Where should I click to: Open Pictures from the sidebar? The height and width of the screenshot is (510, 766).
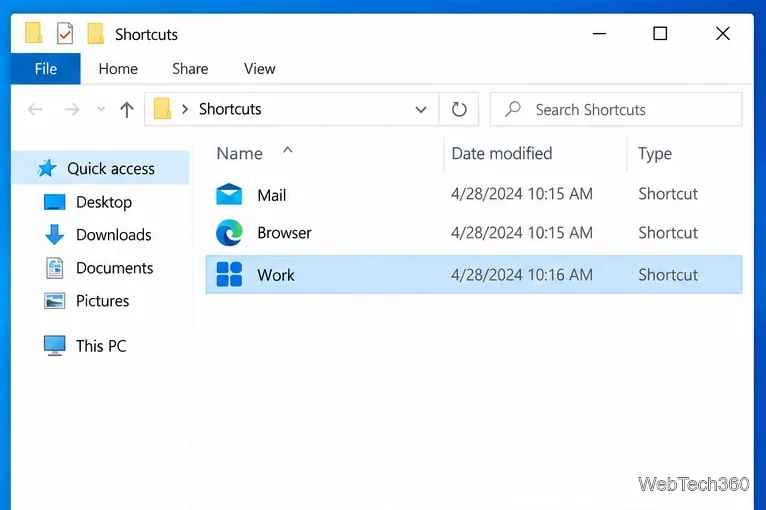(x=103, y=301)
